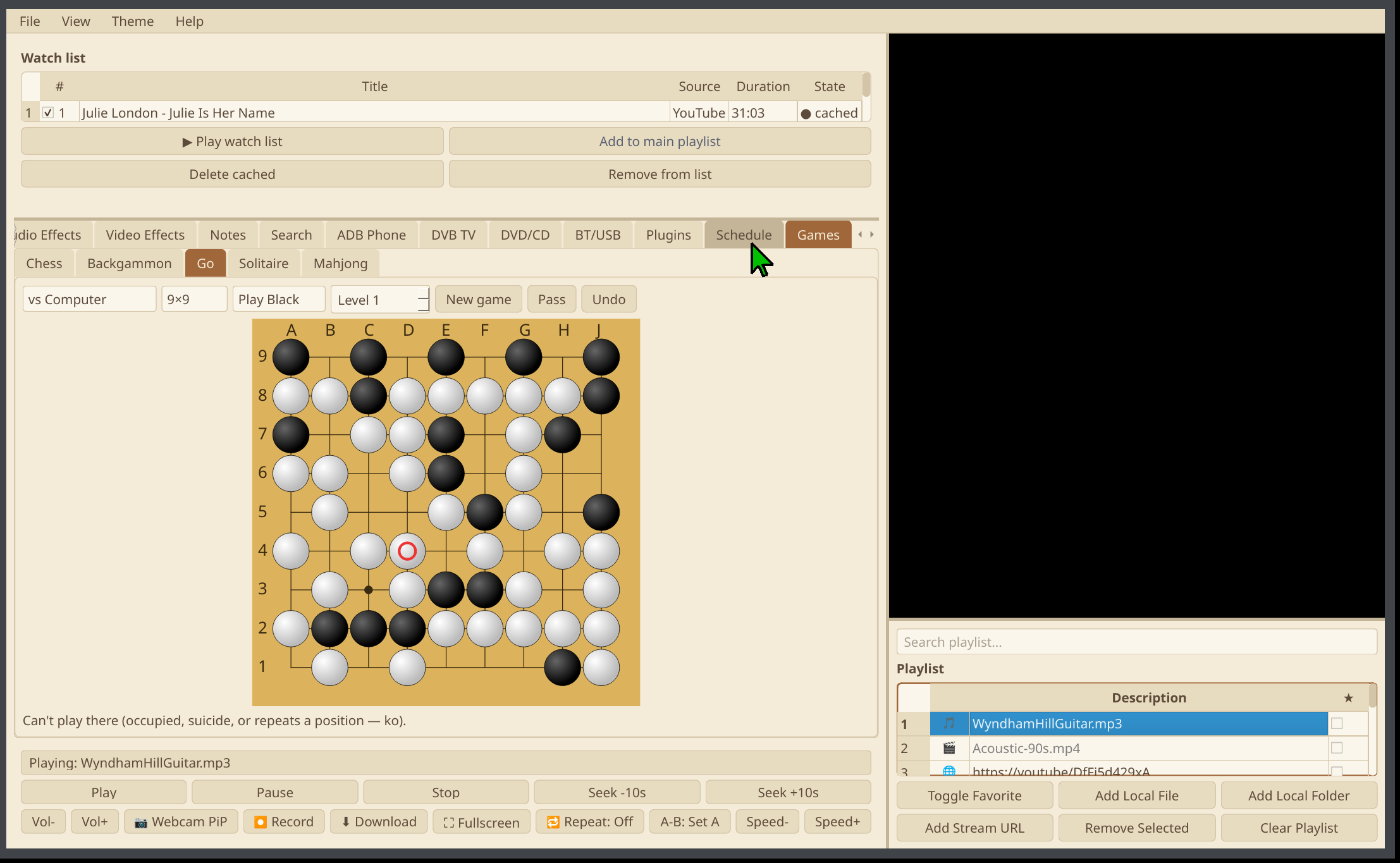The image size is (1400, 863).
Task: Click the Search playlist input field
Action: tap(1136, 642)
